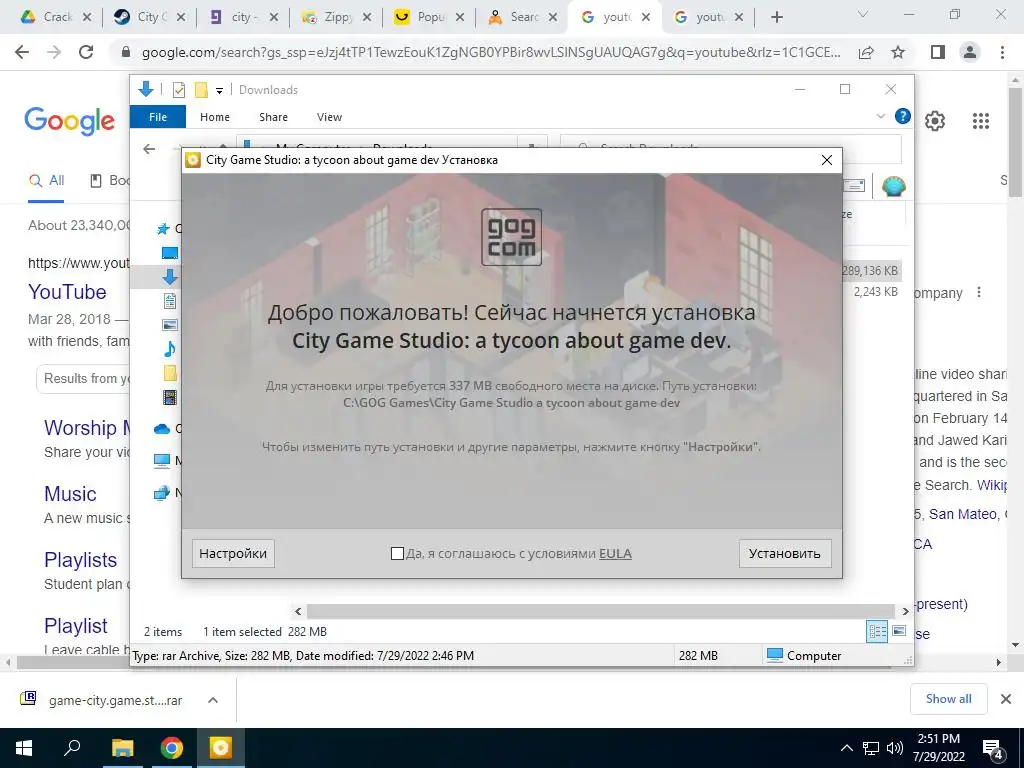Select My Computer in Explorer sidebar

(162, 461)
